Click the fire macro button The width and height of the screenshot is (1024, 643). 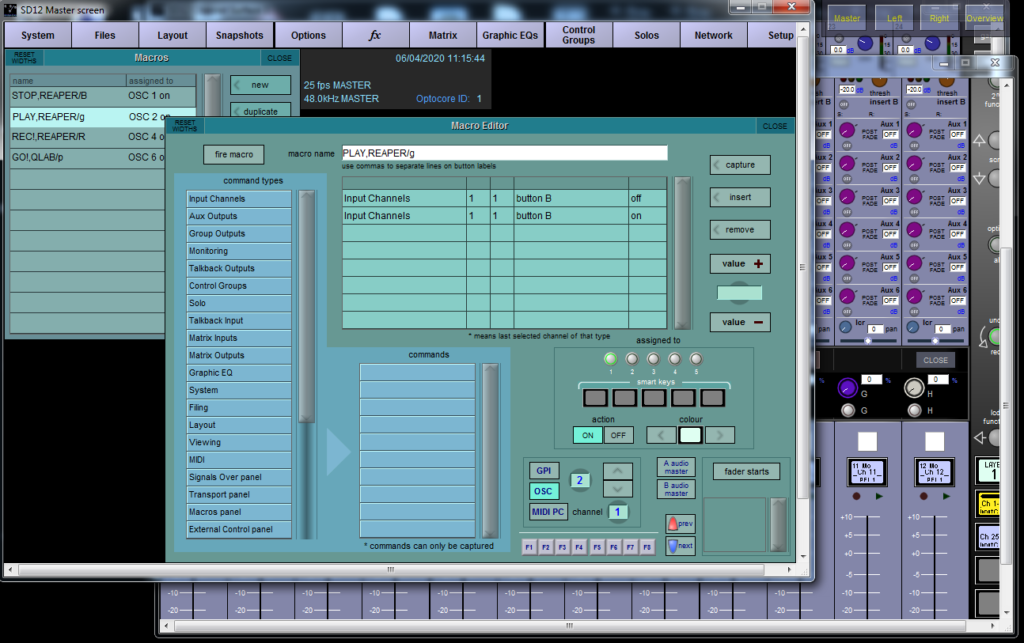tap(234, 155)
